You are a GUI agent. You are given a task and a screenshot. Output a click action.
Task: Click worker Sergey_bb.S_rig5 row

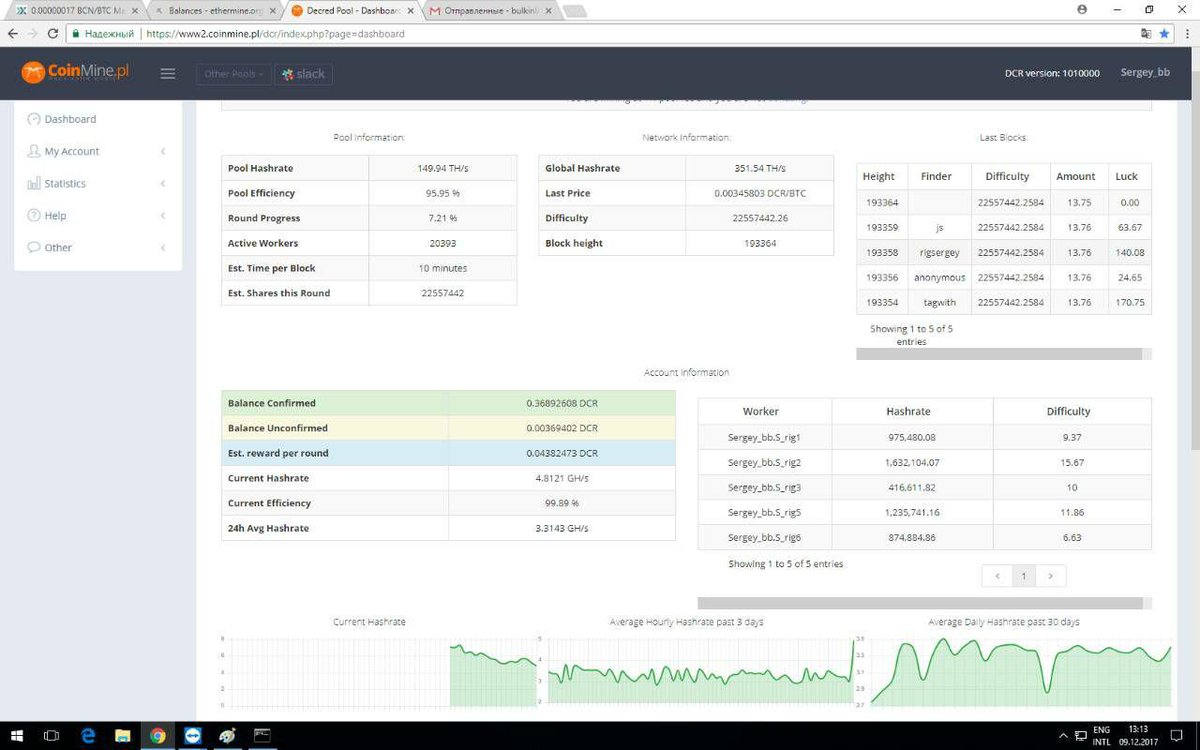click(924, 512)
